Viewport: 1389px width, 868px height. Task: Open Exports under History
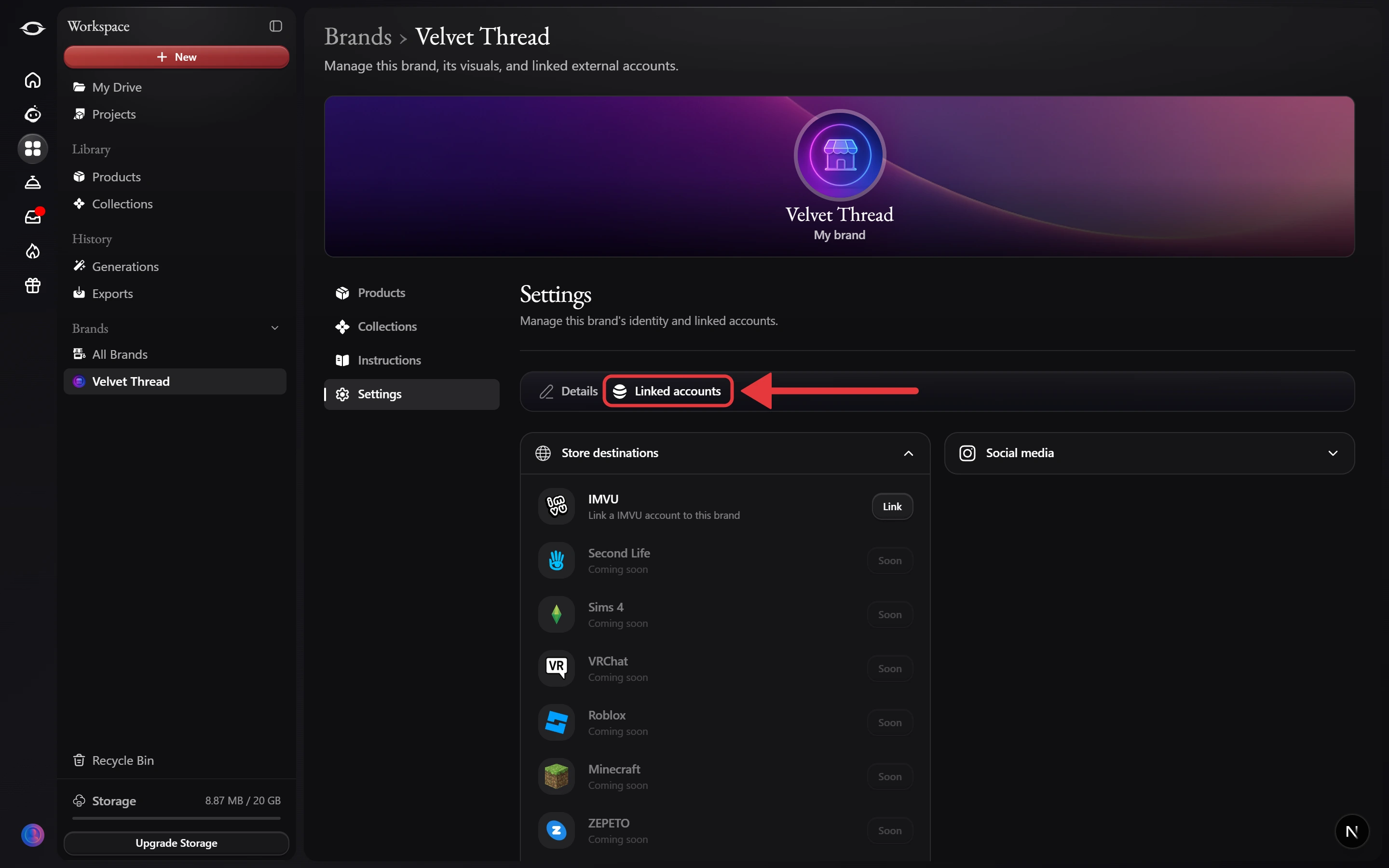point(175,293)
